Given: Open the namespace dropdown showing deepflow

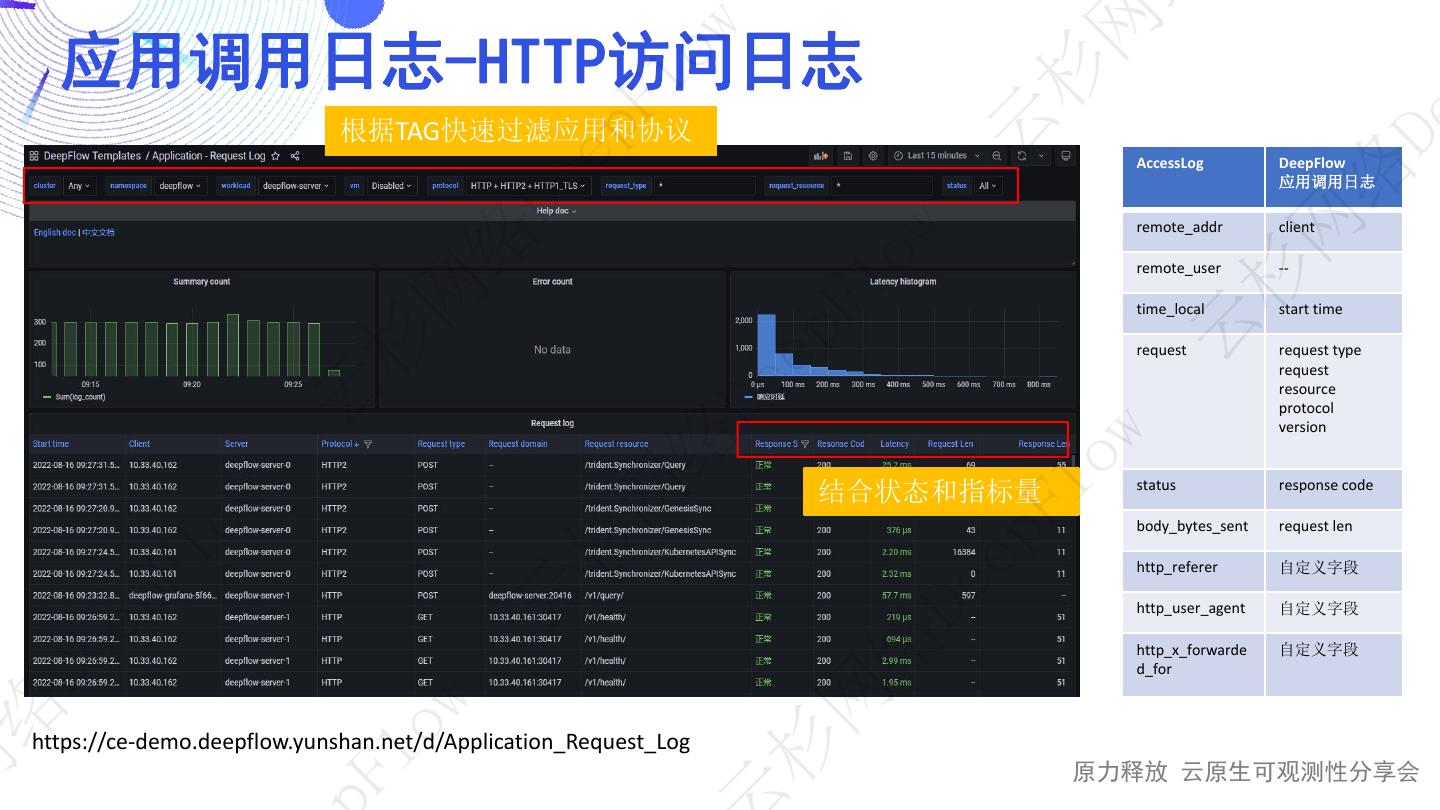Looking at the screenshot, I should [180, 186].
